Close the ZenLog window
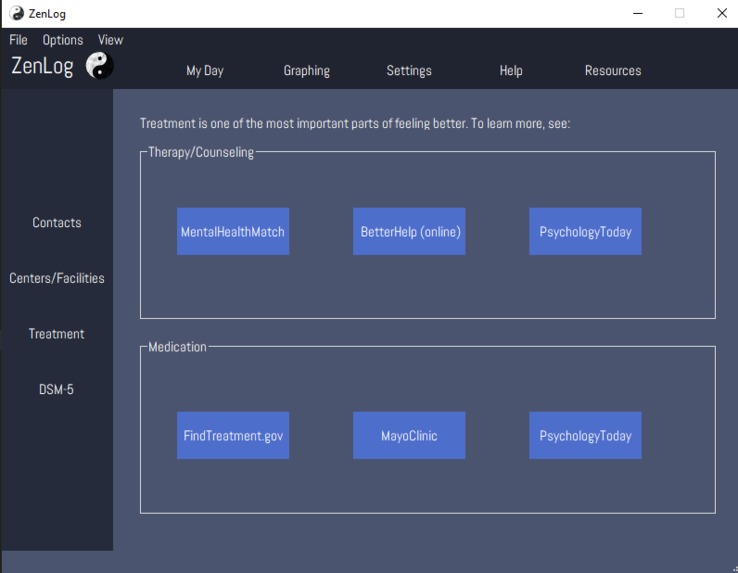The width and height of the screenshot is (738, 573). (x=722, y=13)
